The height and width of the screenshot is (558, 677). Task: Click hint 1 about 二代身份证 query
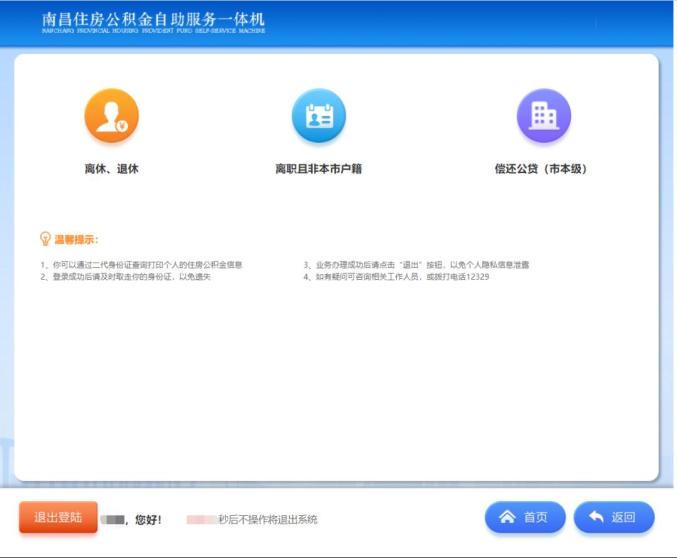click(x=142, y=265)
